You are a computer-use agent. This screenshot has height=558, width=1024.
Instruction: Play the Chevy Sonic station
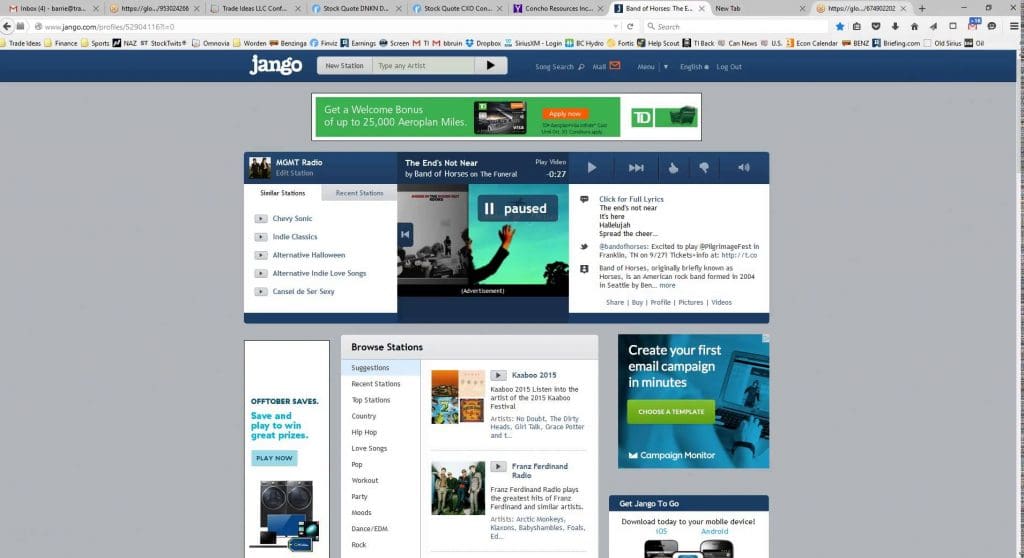point(261,219)
